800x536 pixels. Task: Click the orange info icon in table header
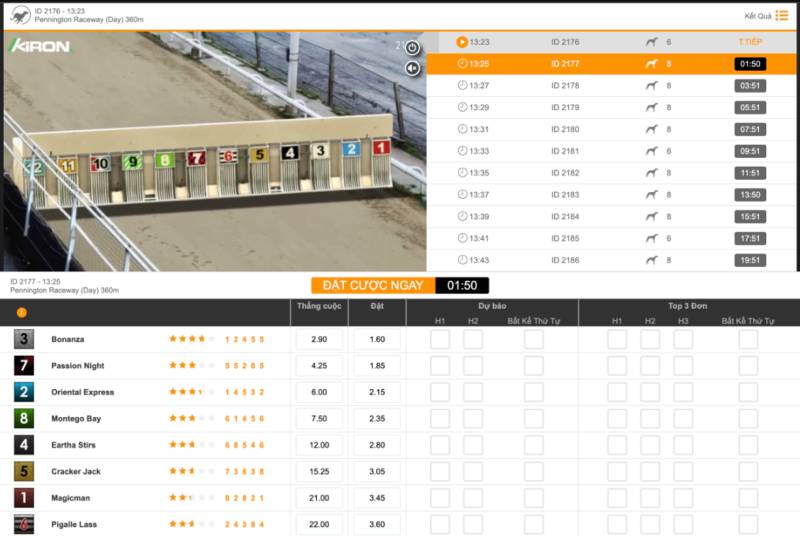coord(22,313)
